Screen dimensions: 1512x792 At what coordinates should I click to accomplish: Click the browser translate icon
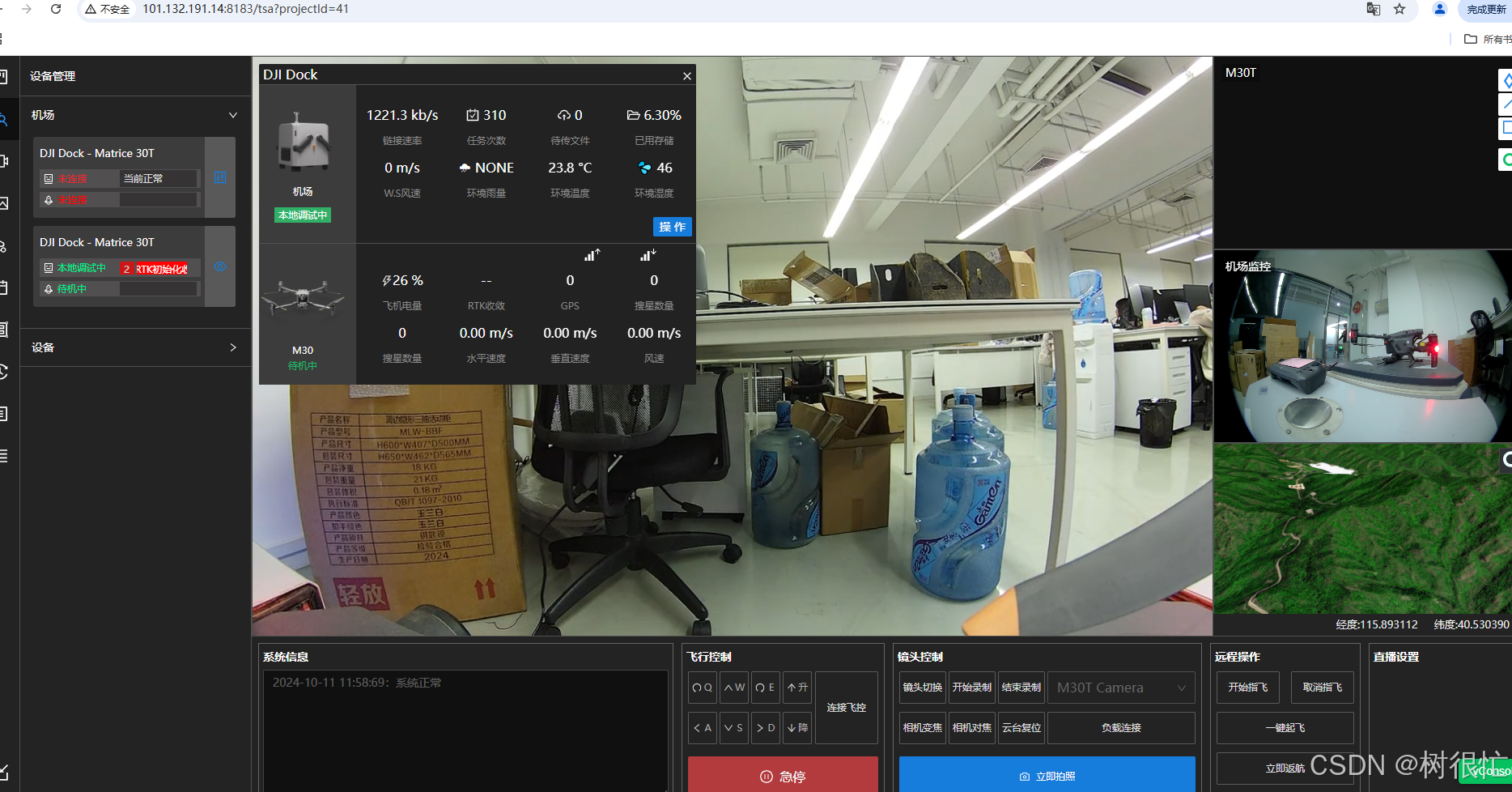point(1374,9)
